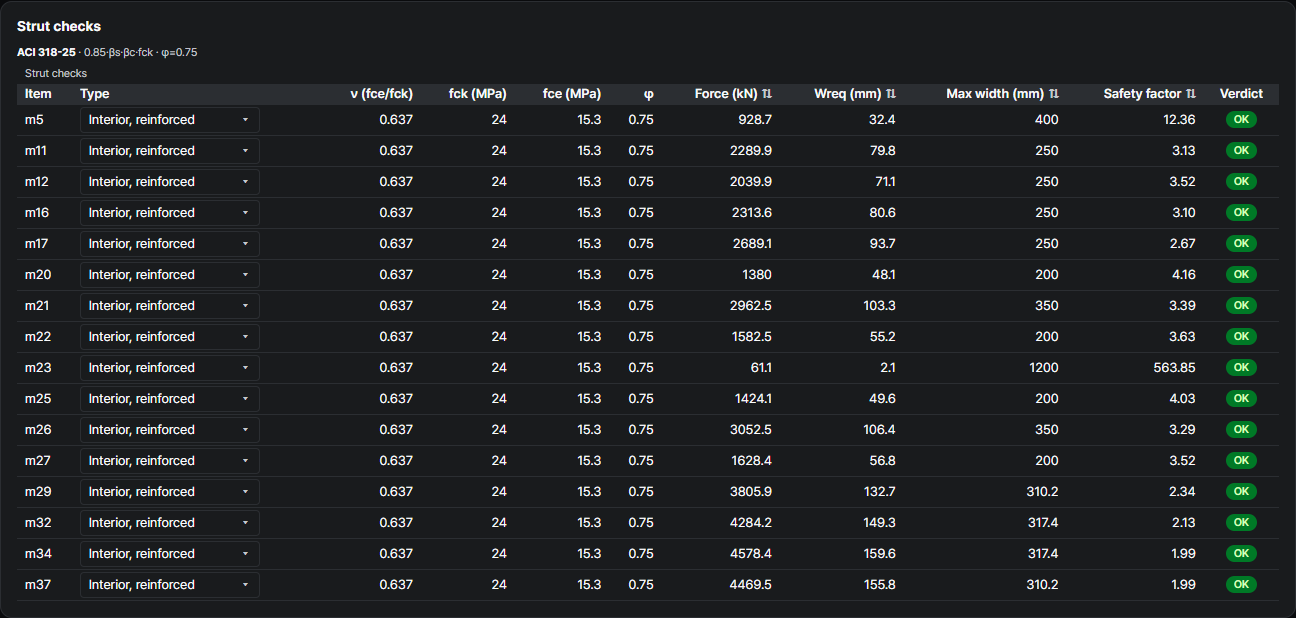Select the Wreq value 159.6
The image size is (1296, 618).
(x=879, y=554)
